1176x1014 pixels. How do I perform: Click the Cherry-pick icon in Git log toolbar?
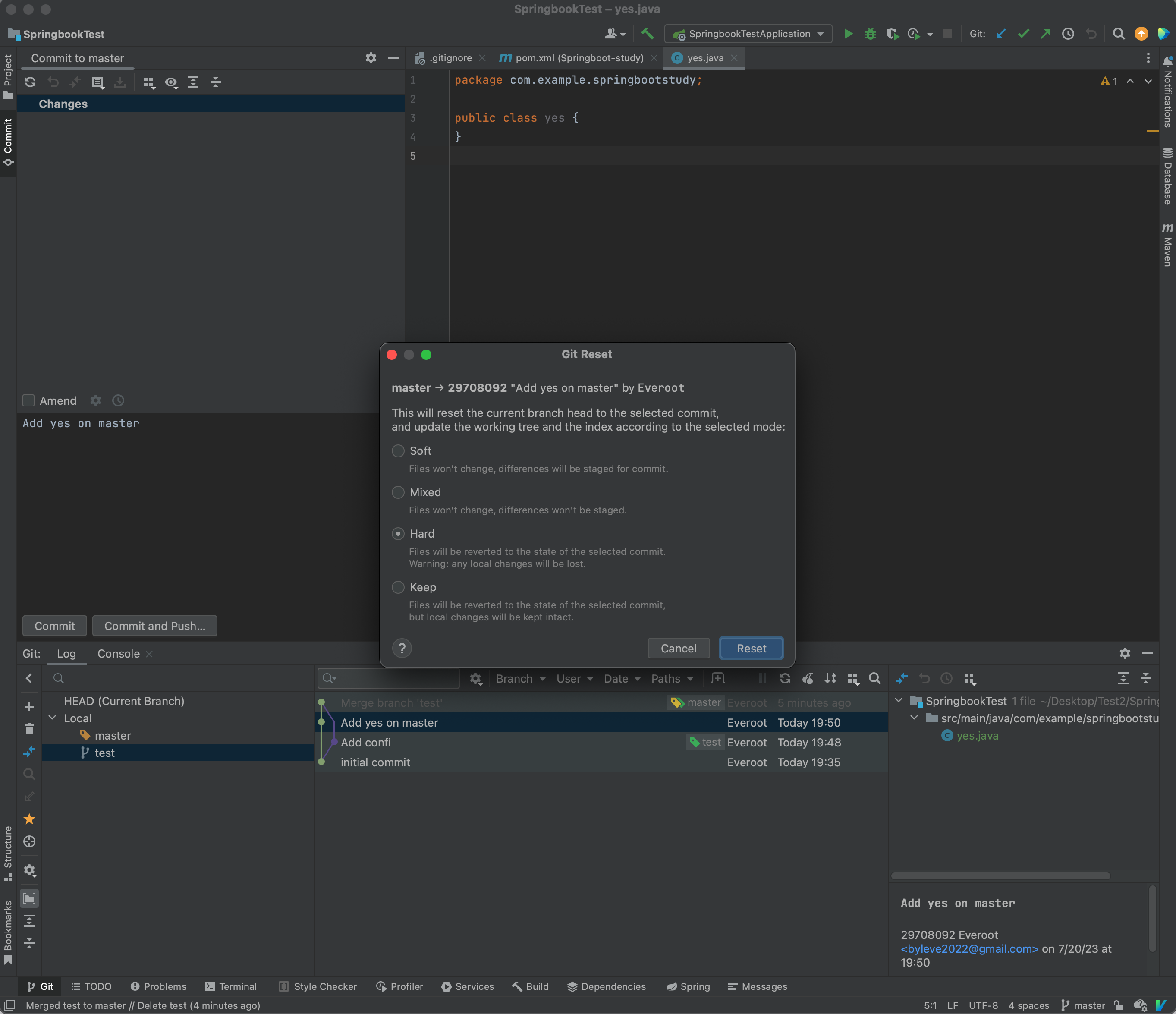808,678
